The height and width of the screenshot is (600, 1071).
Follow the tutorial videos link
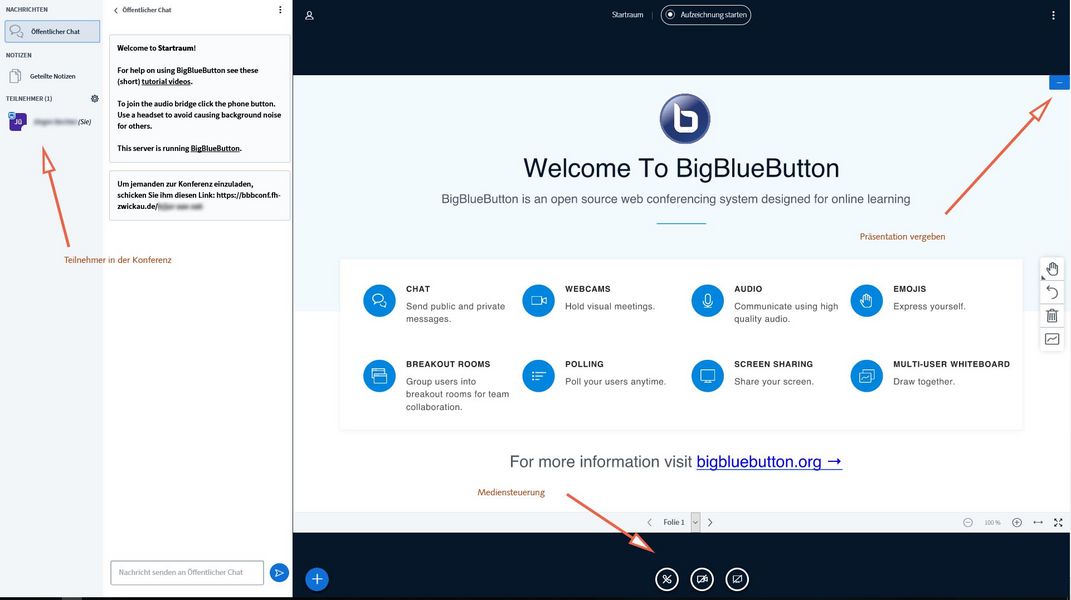coord(166,81)
